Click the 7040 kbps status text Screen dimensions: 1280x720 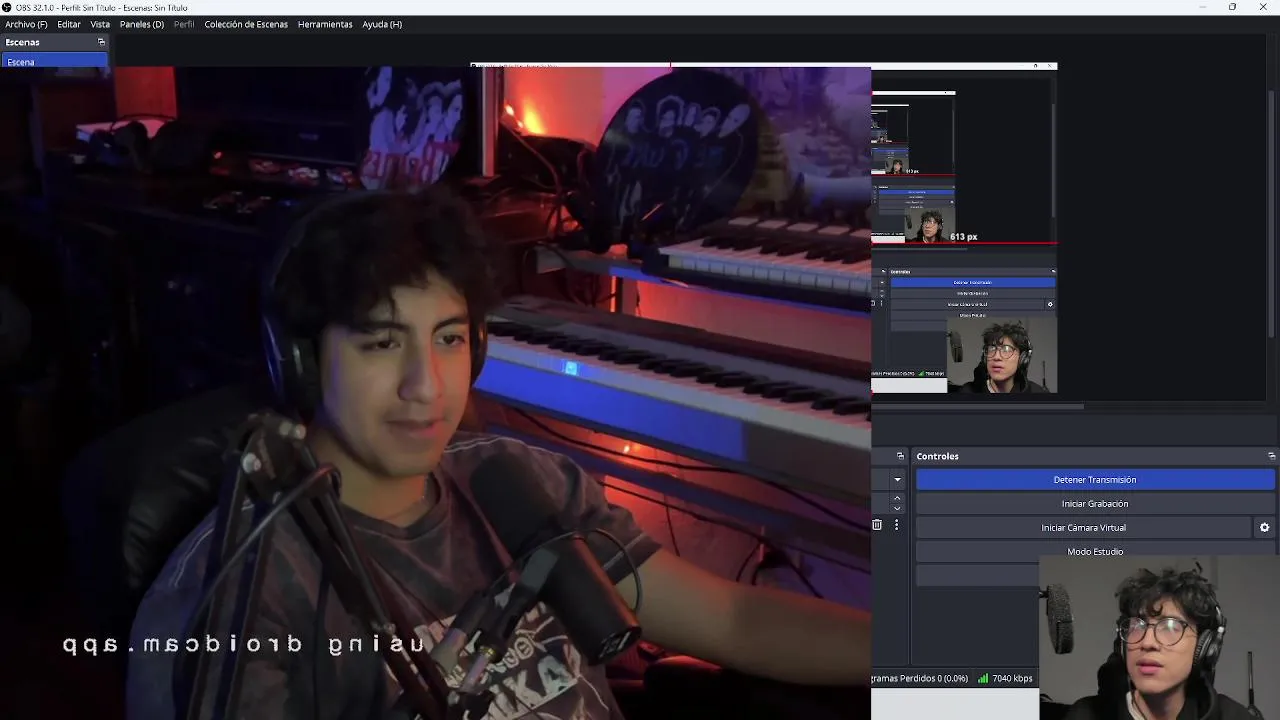pos(1012,678)
